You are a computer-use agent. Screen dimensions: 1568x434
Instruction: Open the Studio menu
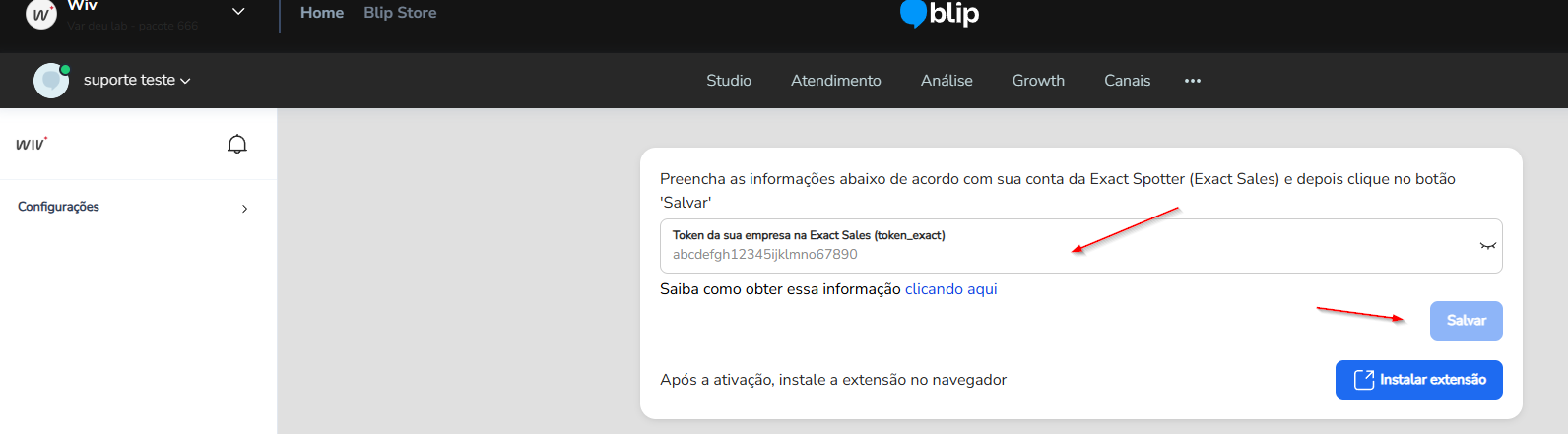729,81
